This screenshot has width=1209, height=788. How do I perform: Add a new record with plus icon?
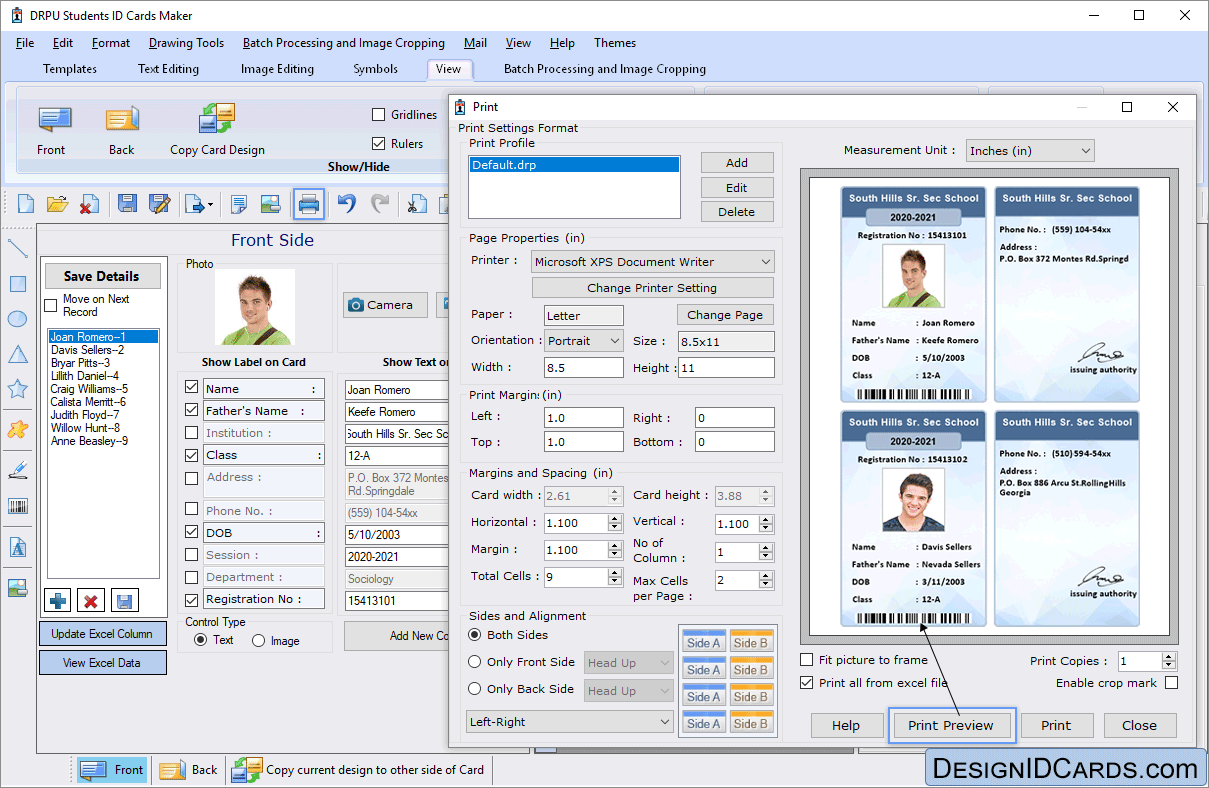(x=58, y=601)
